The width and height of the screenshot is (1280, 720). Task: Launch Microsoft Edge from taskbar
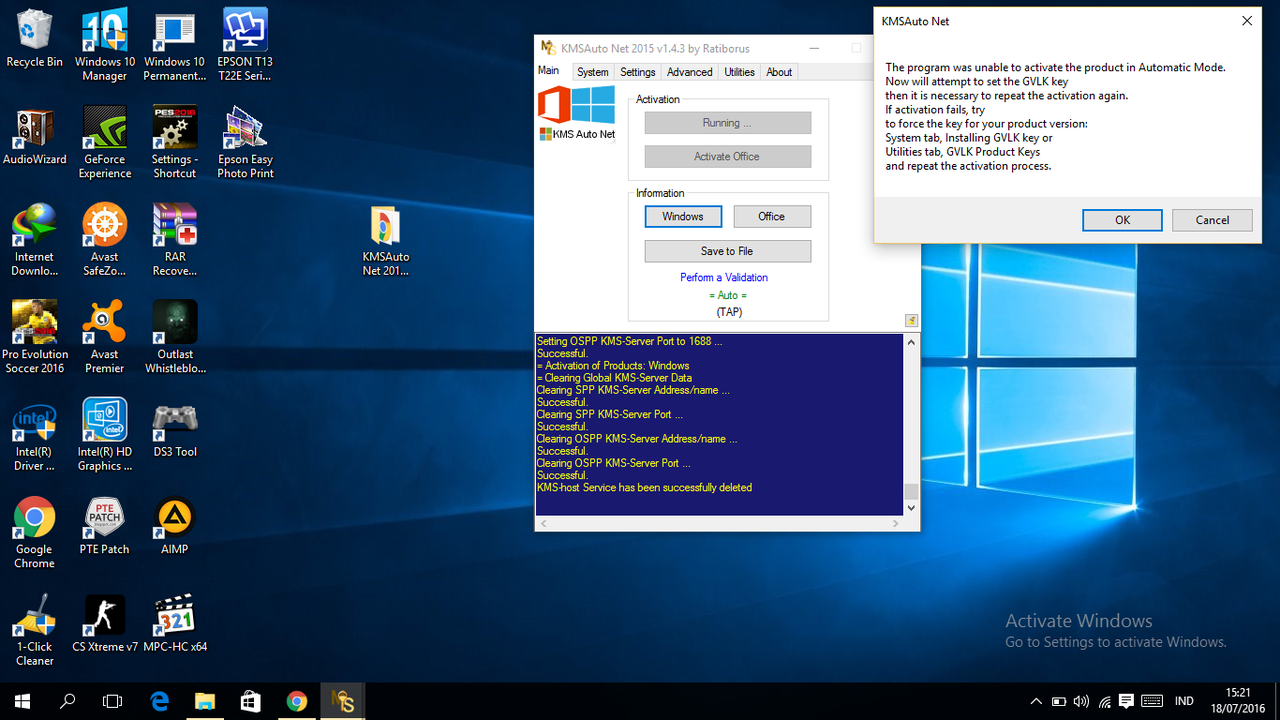tap(159, 702)
